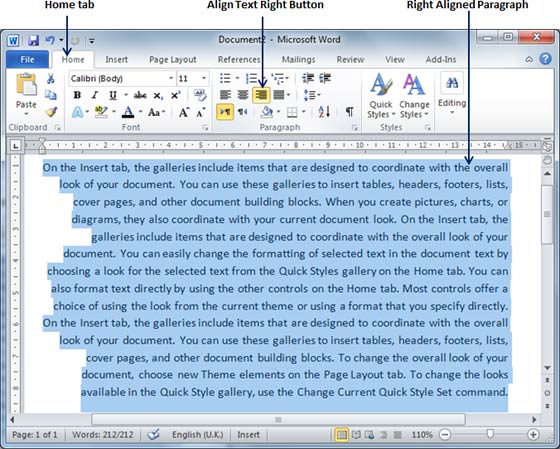Toggle Italic formatting
The height and width of the screenshot is (449, 560).
(x=95, y=95)
